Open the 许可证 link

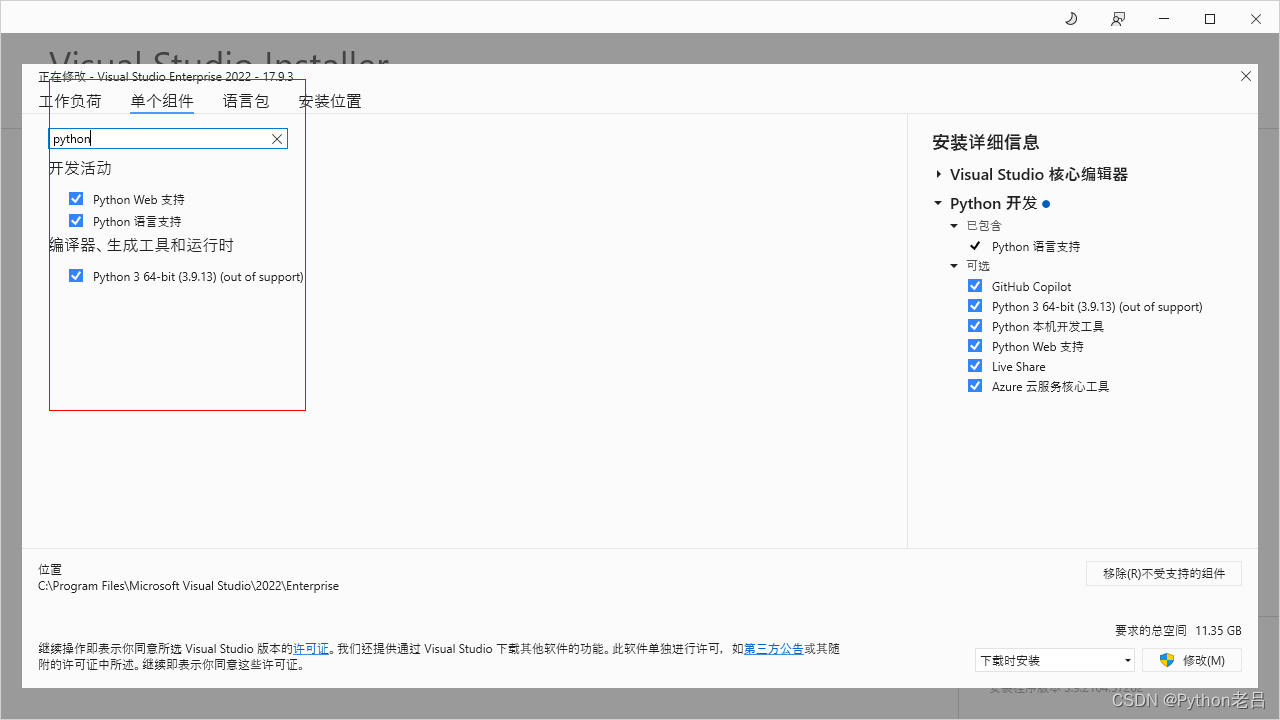[x=311, y=648]
